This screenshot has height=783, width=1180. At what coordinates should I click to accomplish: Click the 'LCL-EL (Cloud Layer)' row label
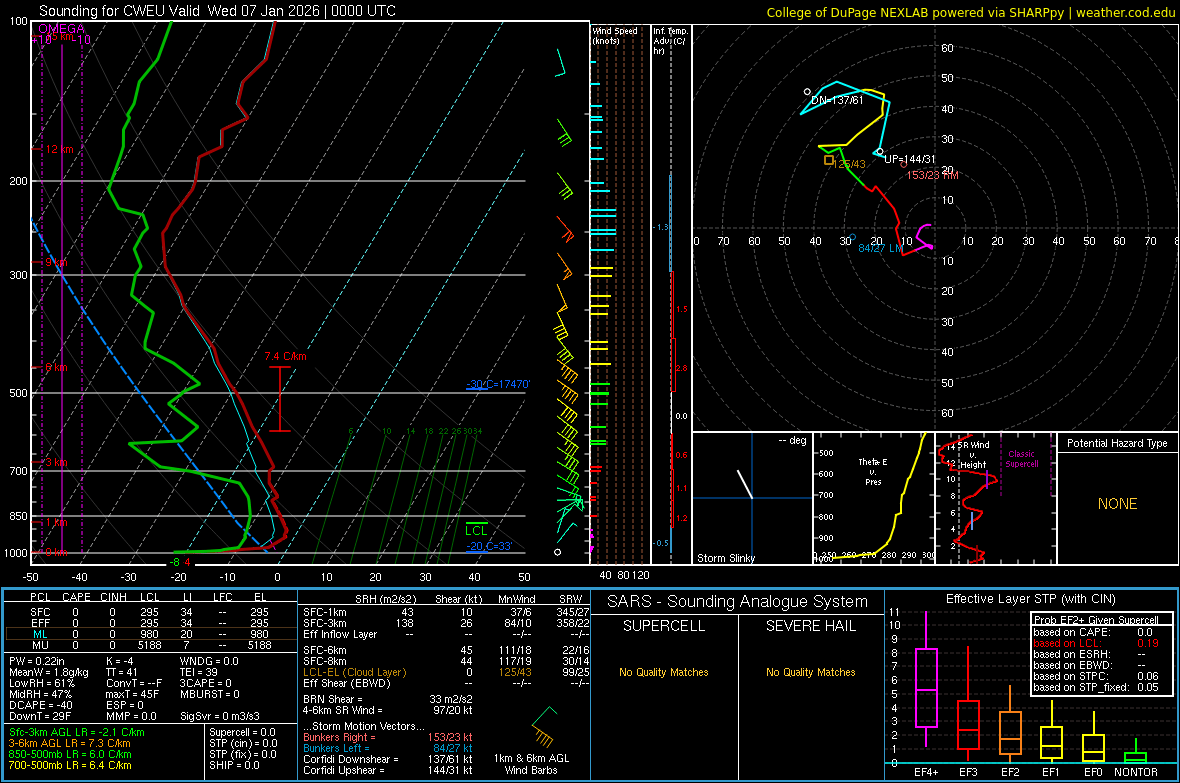pos(354,672)
